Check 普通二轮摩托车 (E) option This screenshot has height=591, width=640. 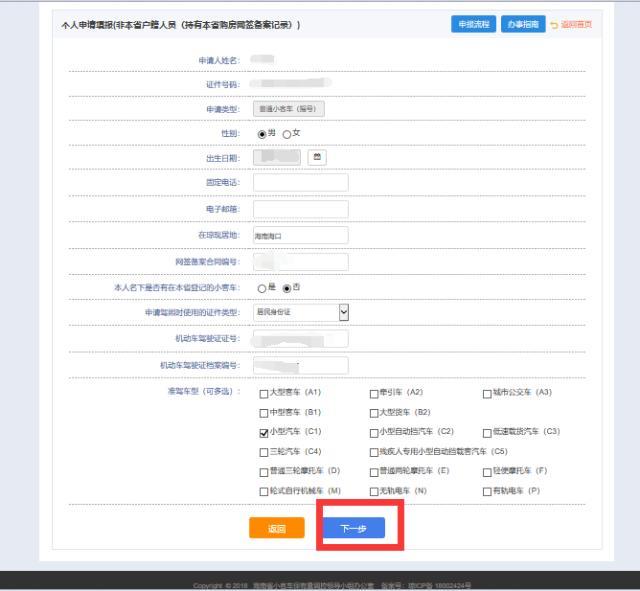click(x=374, y=471)
